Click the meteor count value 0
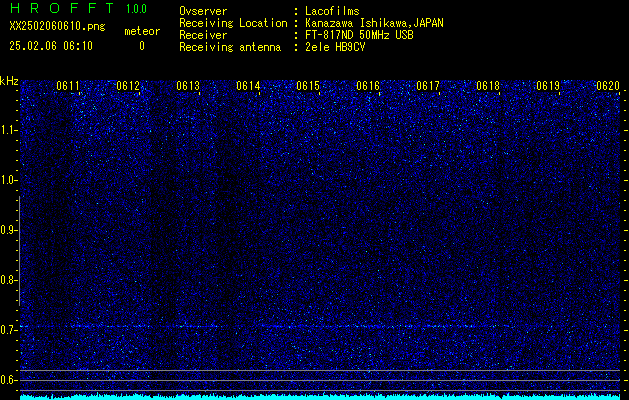629x400 pixels. 142,46
